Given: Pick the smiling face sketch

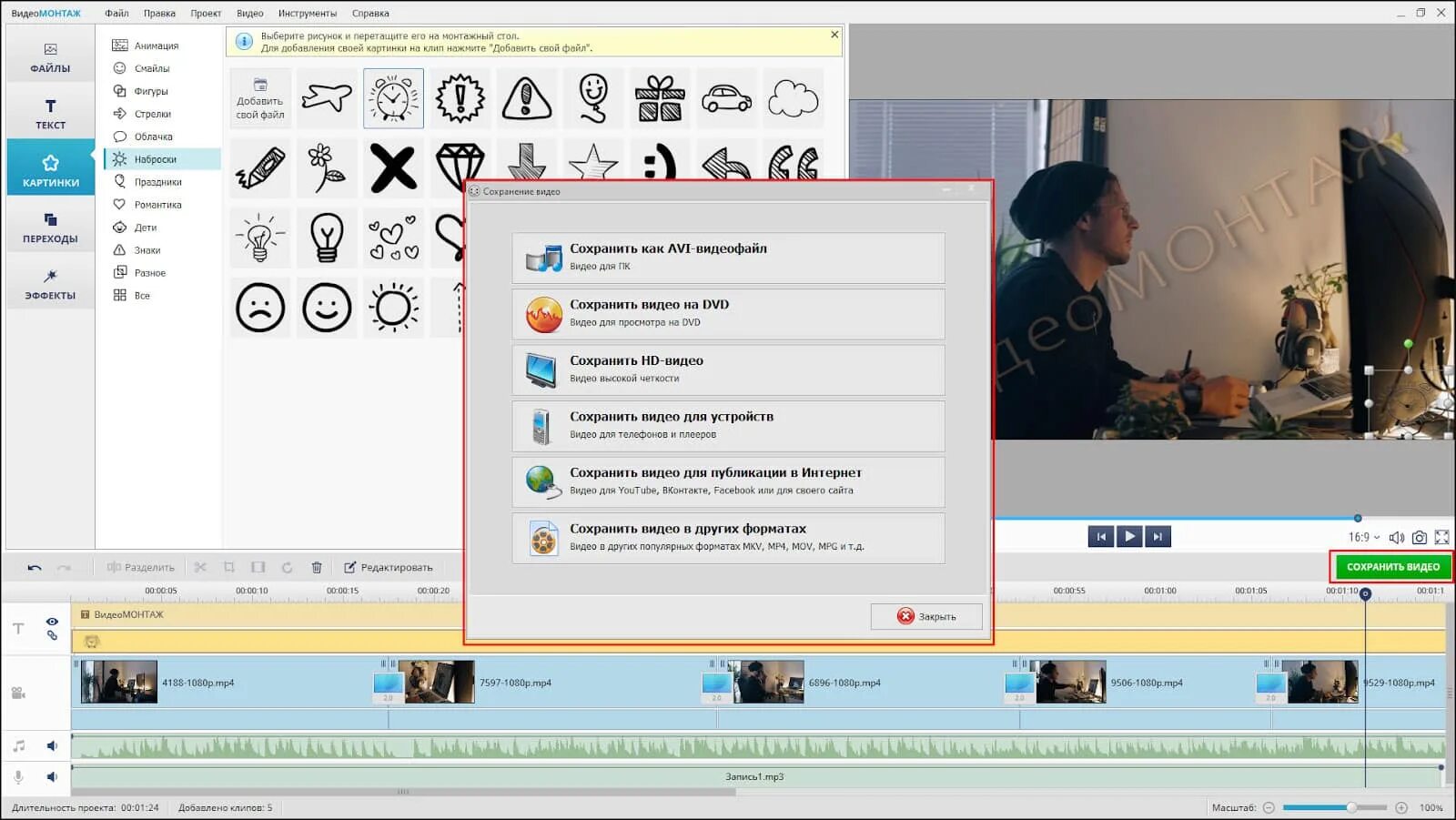Looking at the screenshot, I should (x=327, y=308).
